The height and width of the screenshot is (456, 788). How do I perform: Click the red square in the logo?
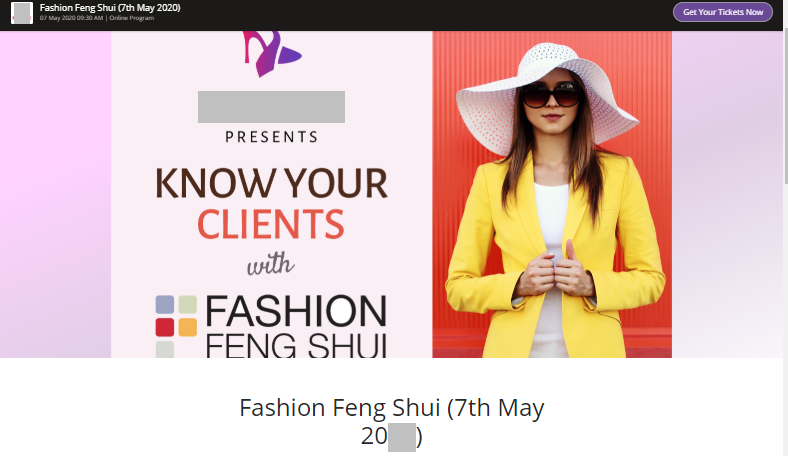165,327
